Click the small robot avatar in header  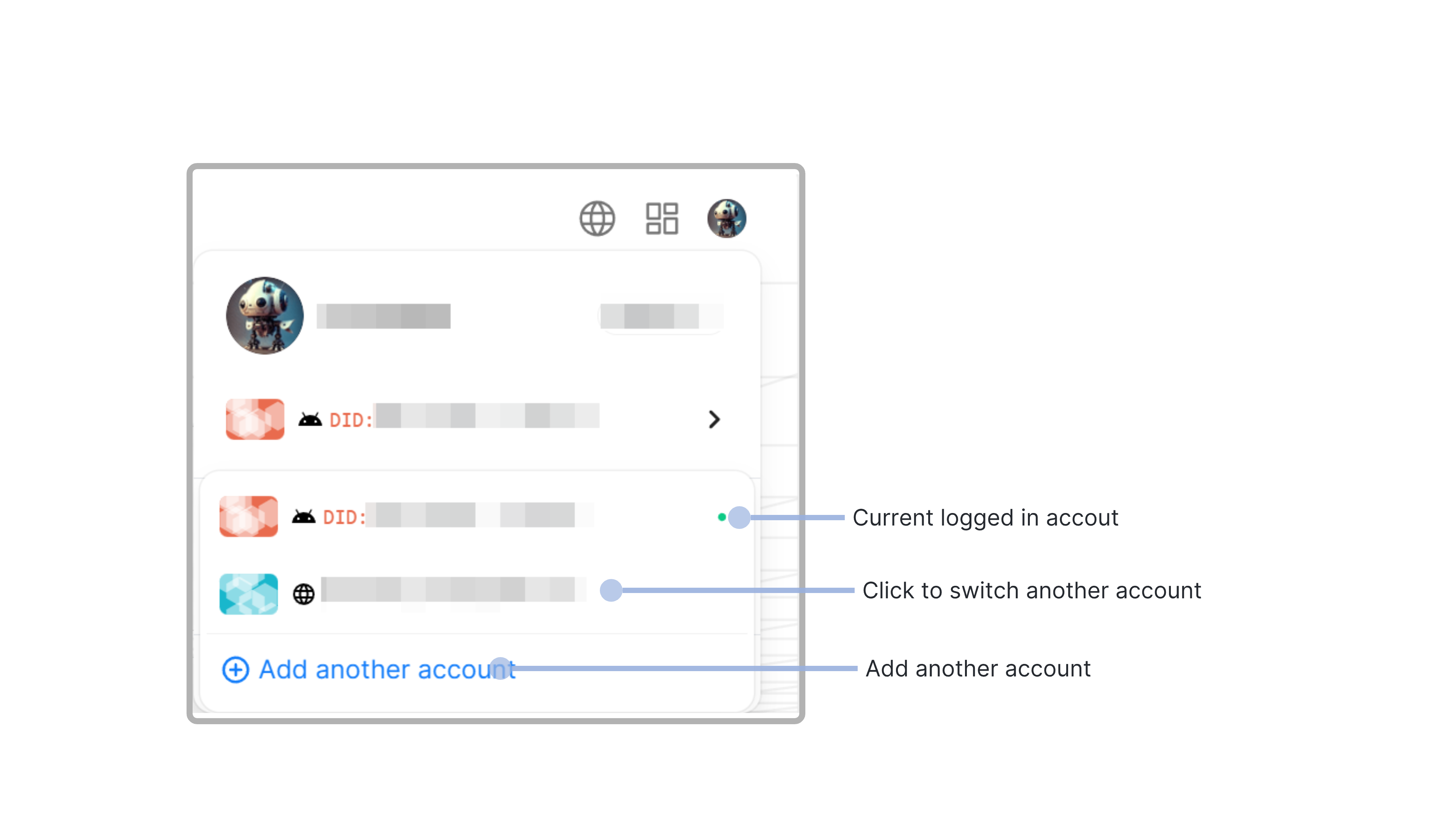click(x=726, y=218)
